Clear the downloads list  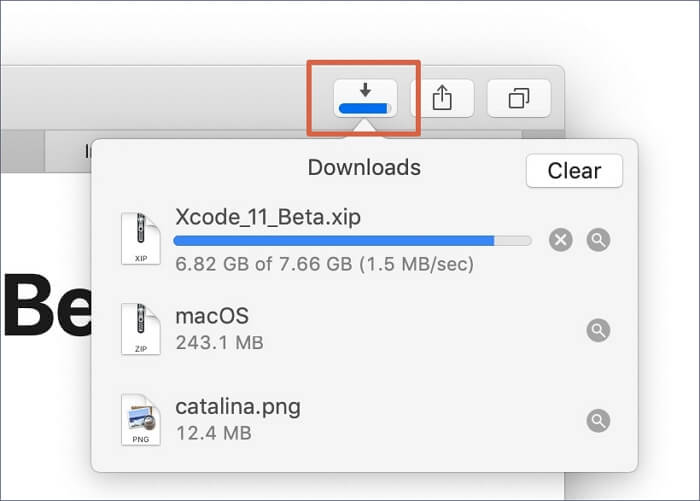574,170
